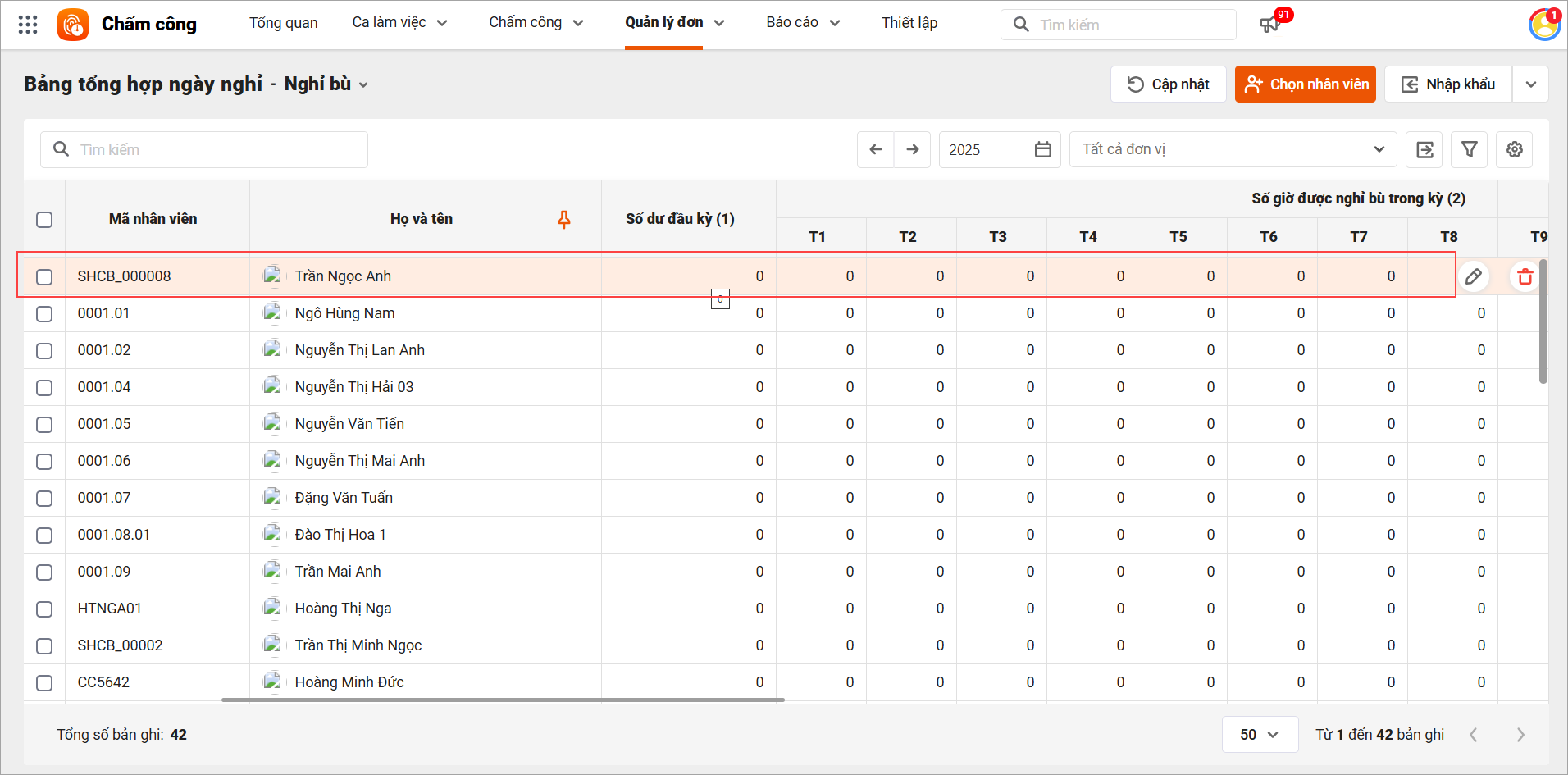Open the 50 records-per-page dropdown

click(1259, 734)
